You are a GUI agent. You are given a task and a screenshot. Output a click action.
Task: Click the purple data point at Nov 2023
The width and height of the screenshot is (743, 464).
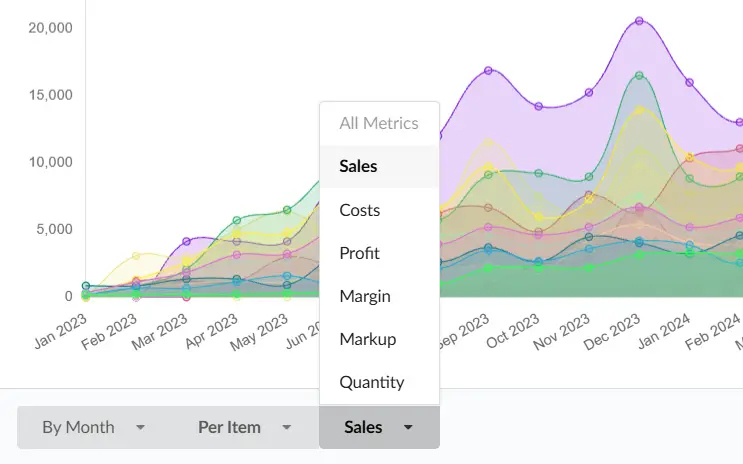pyautogui.click(x=589, y=92)
